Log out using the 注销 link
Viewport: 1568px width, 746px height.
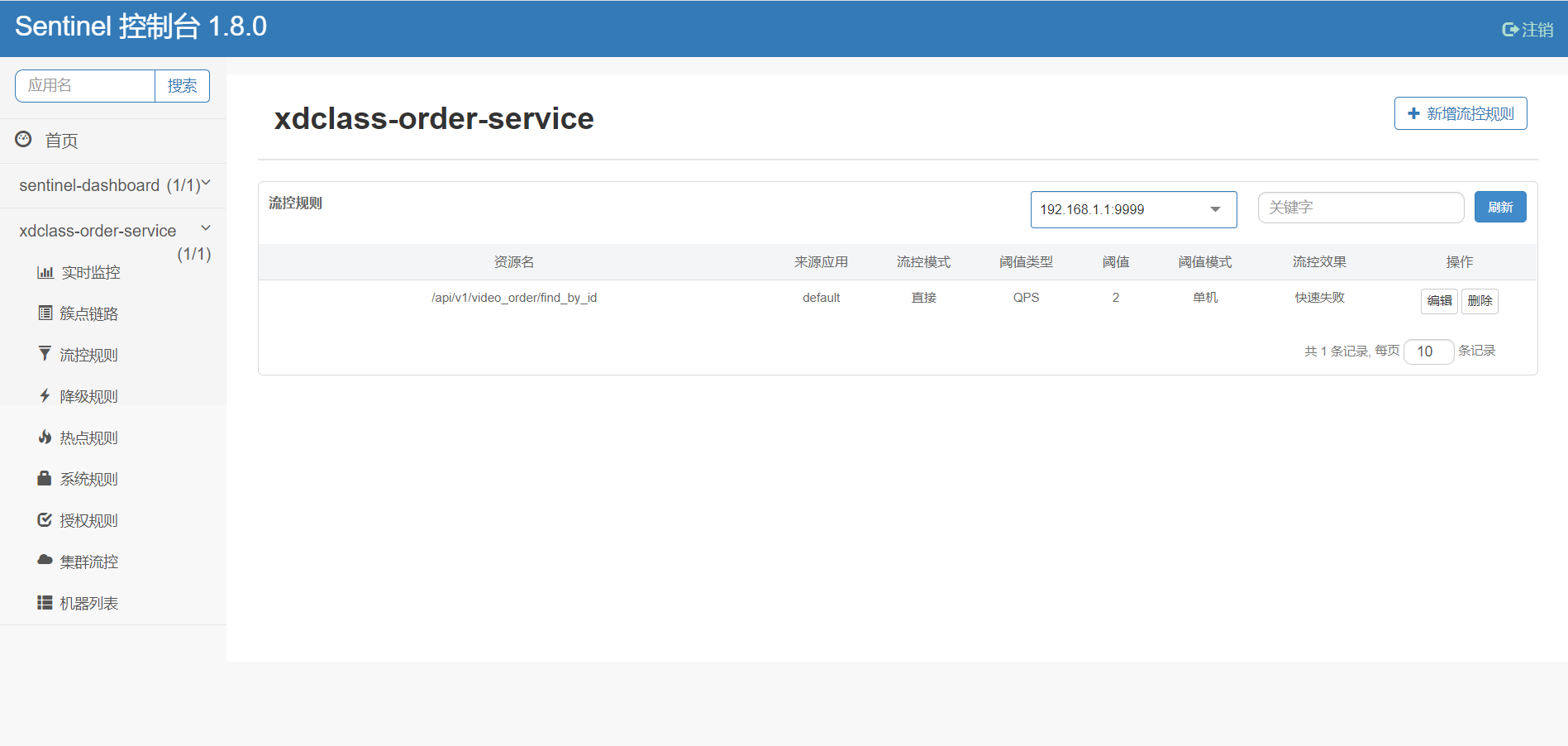(1527, 30)
